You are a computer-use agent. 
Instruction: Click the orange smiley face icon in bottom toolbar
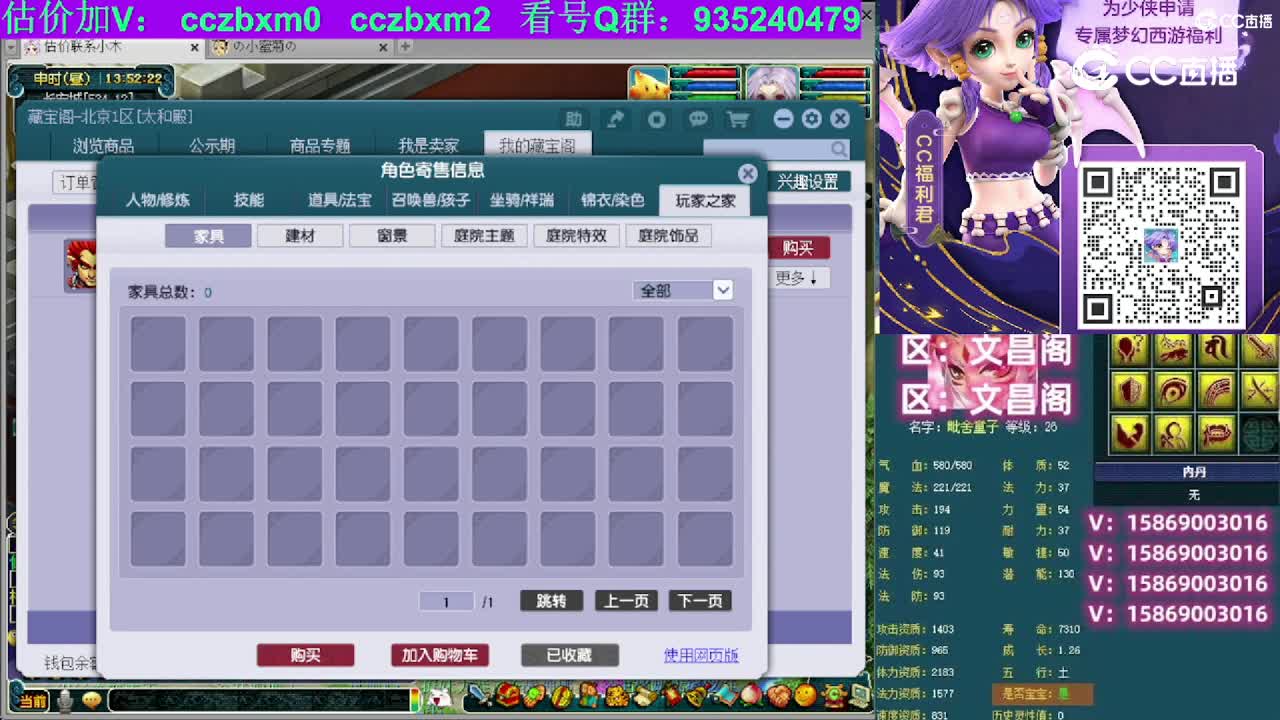point(803,694)
